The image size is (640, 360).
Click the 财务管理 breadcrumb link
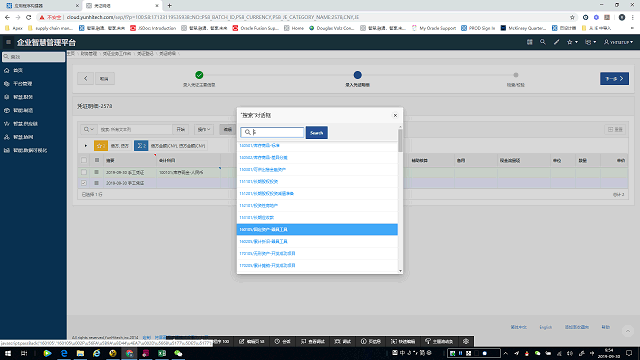[89, 53]
